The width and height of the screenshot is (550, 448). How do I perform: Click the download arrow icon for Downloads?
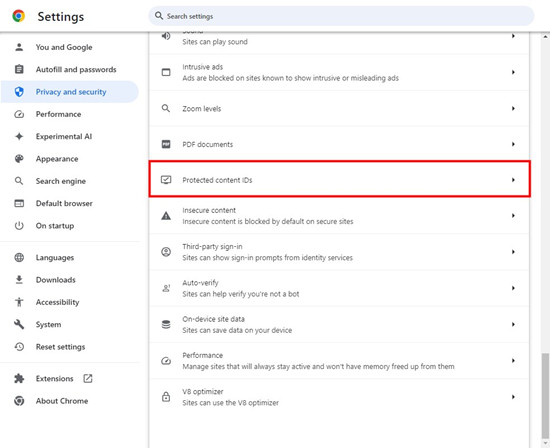(x=19, y=280)
